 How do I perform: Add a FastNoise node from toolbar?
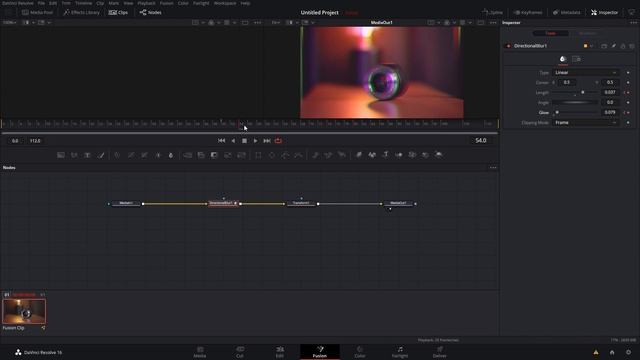(x=74, y=155)
